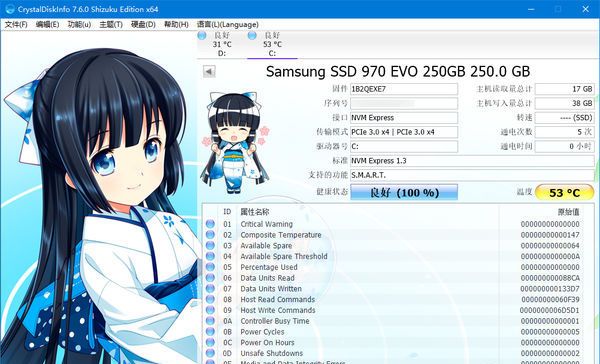
Task: Click the CrystalDiskInfo title bar app icon
Action: pyautogui.click(x=10, y=9)
